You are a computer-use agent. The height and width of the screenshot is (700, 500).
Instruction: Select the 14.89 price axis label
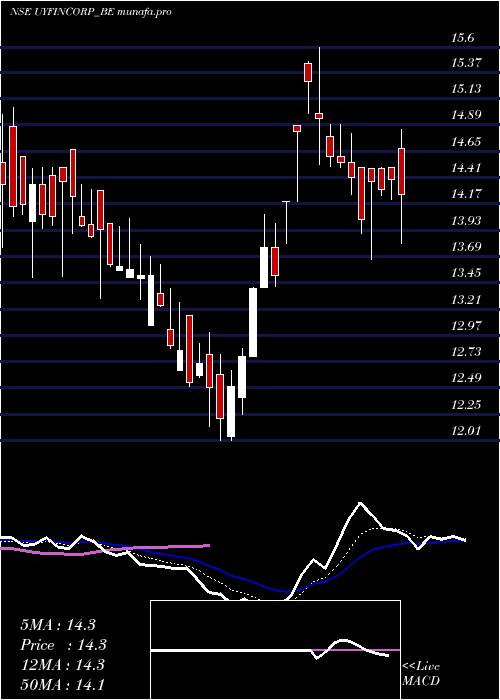466,115
